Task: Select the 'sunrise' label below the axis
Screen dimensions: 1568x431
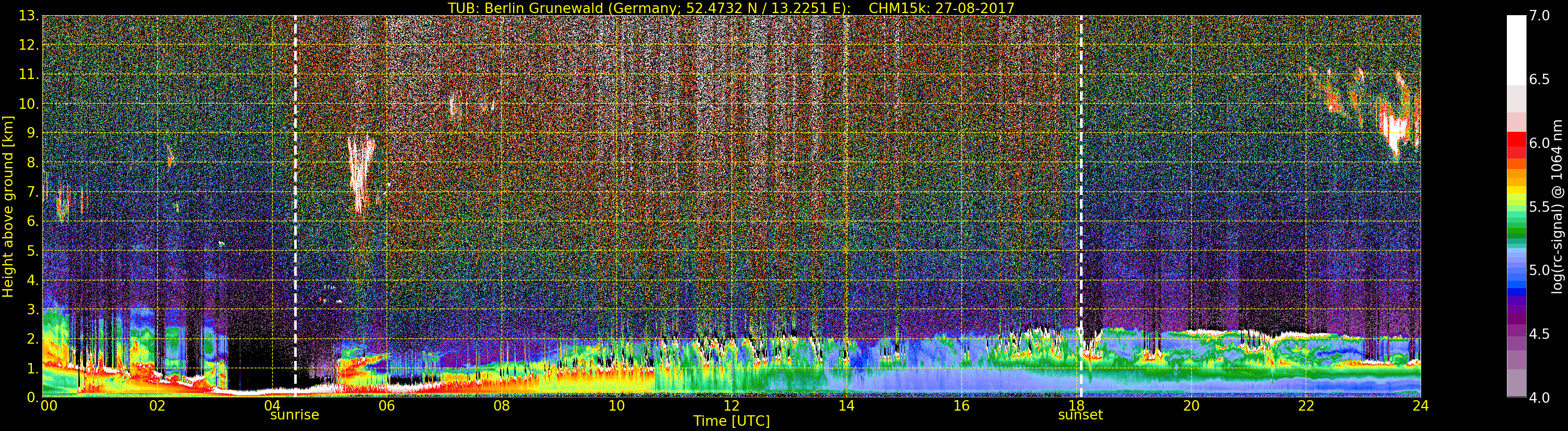Action: tap(295, 415)
